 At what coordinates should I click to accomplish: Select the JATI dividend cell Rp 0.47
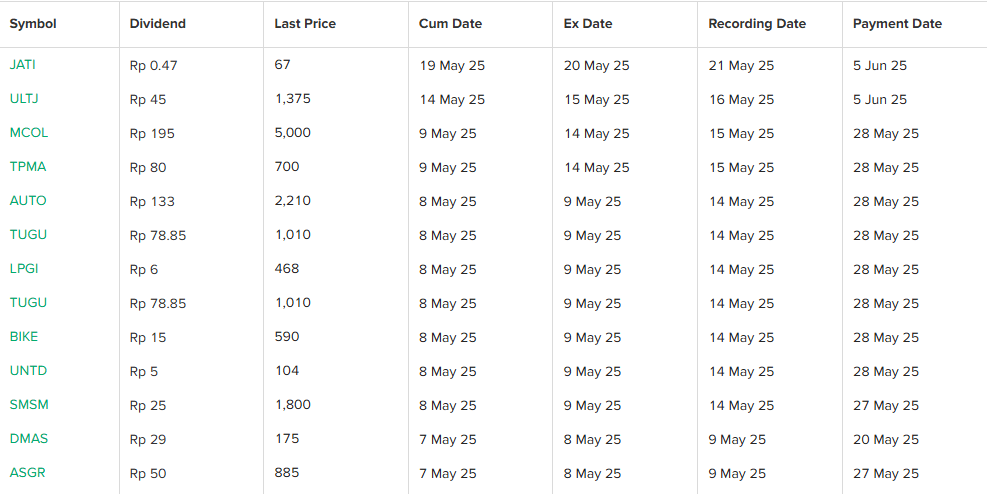click(154, 65)
